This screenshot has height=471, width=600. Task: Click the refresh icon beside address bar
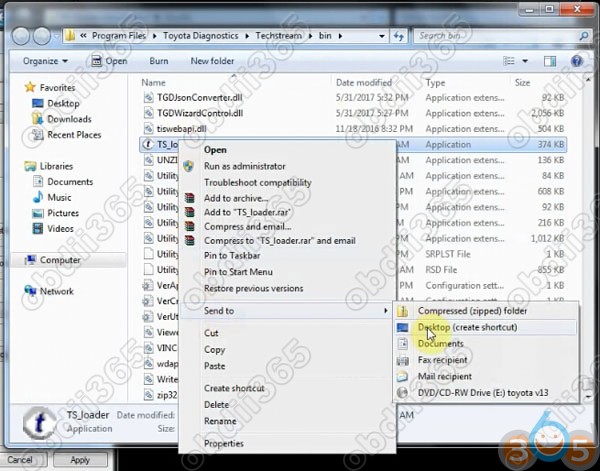click(399, 36)
